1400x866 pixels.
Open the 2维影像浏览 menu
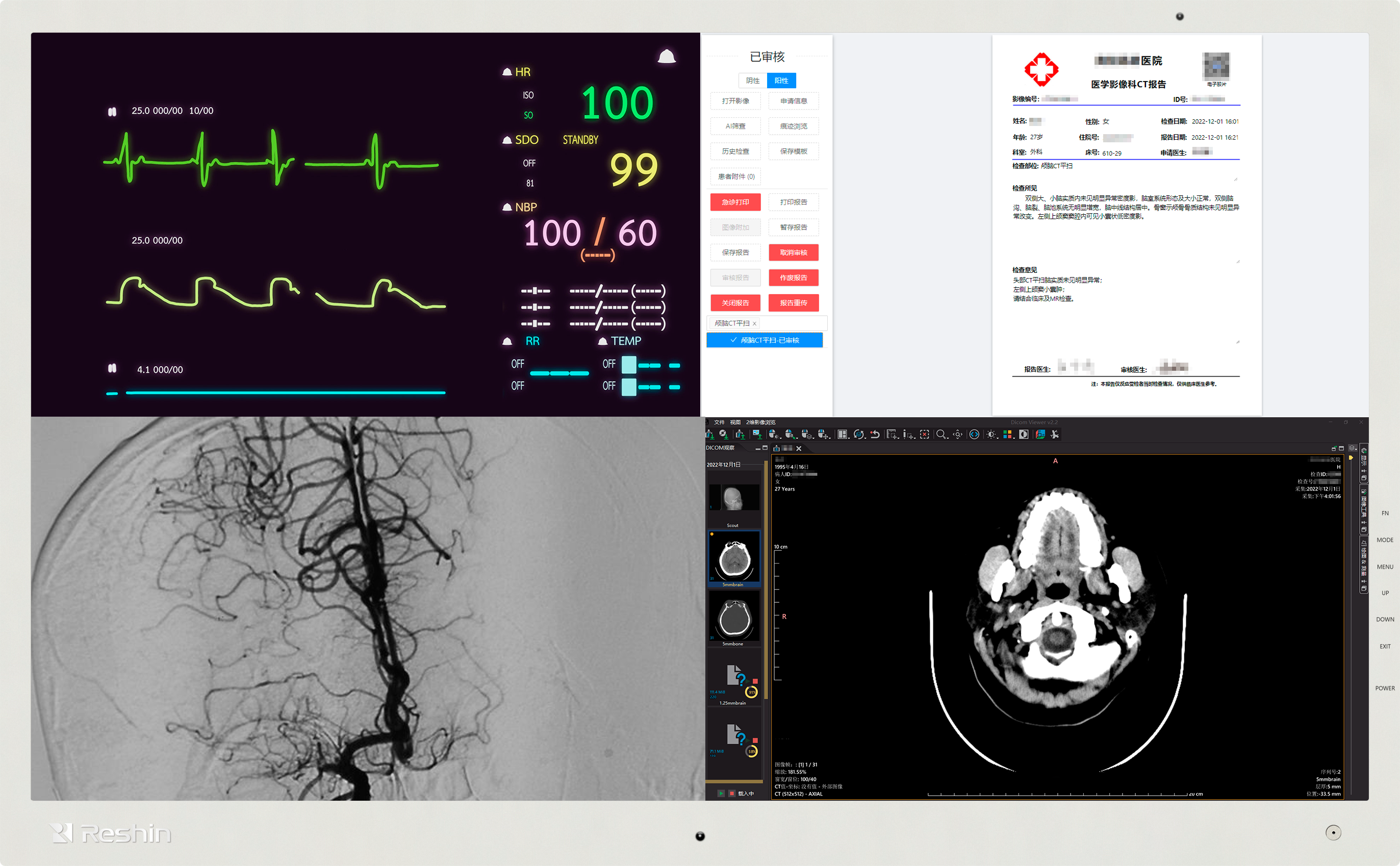(760, 422)
